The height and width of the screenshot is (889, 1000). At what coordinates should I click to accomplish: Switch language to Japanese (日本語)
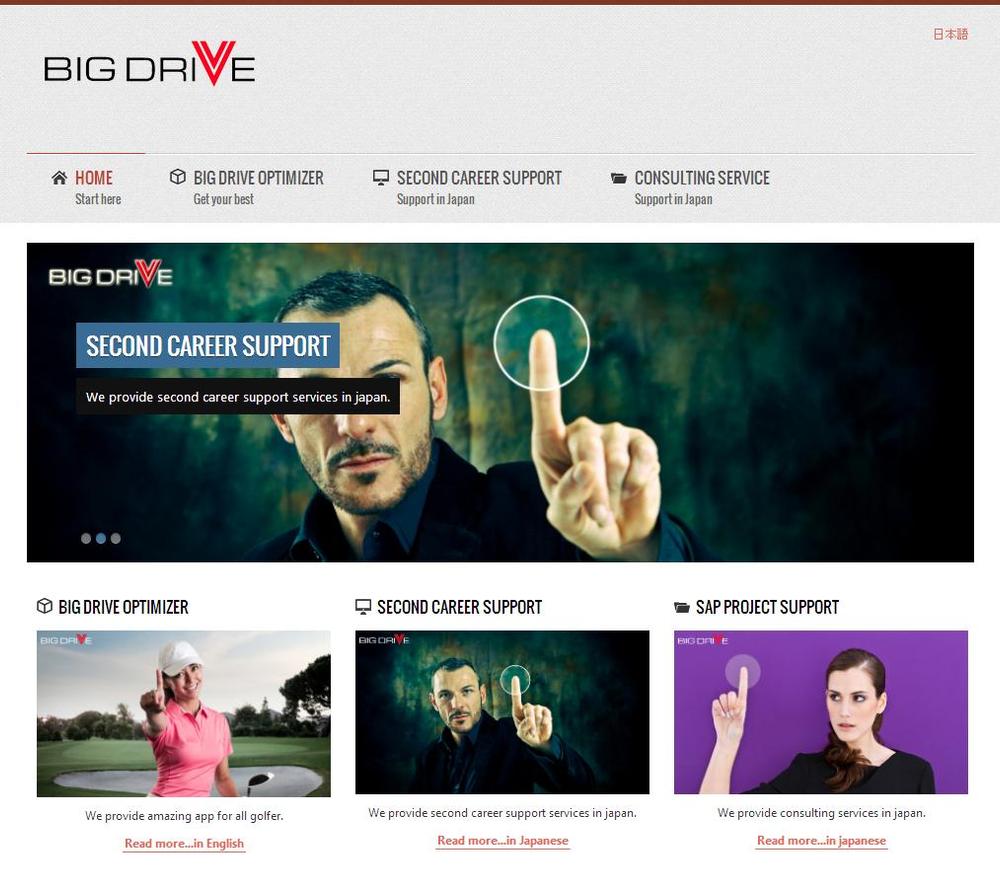click(x=950, y=34)
